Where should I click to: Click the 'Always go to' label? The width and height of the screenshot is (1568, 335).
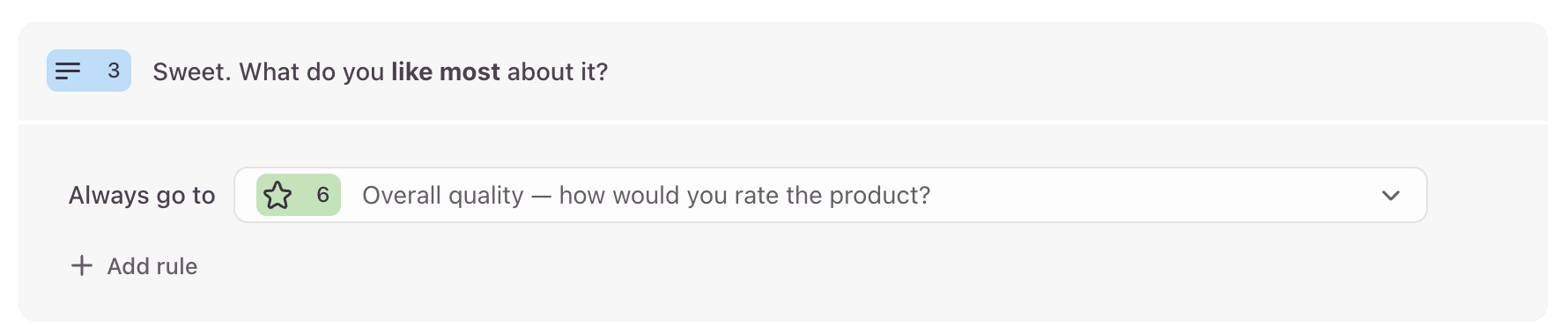[142, 195]
